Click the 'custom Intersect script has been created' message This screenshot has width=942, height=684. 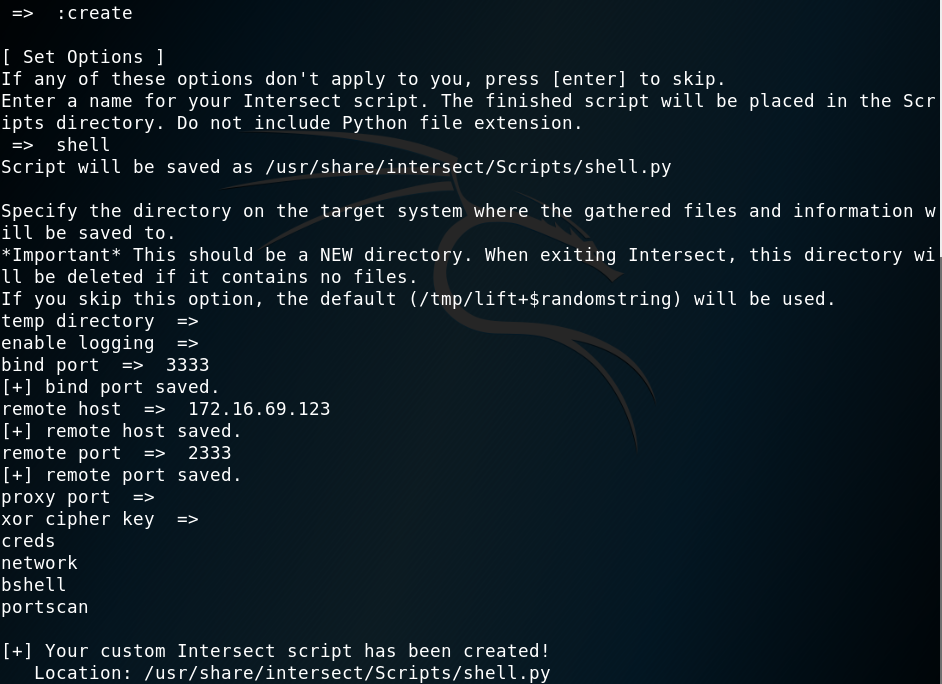324,651
